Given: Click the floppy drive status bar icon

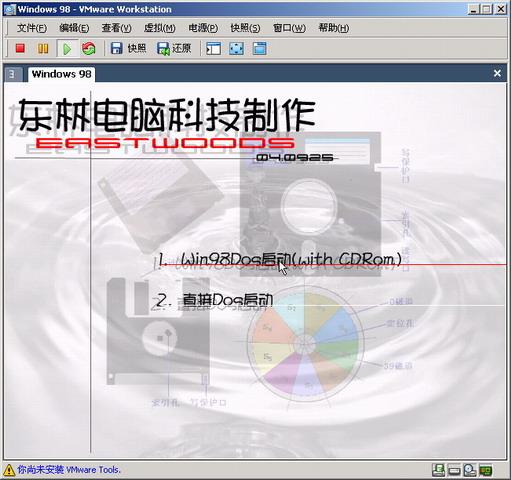Looking at the screenshot, I should point(438,470).
